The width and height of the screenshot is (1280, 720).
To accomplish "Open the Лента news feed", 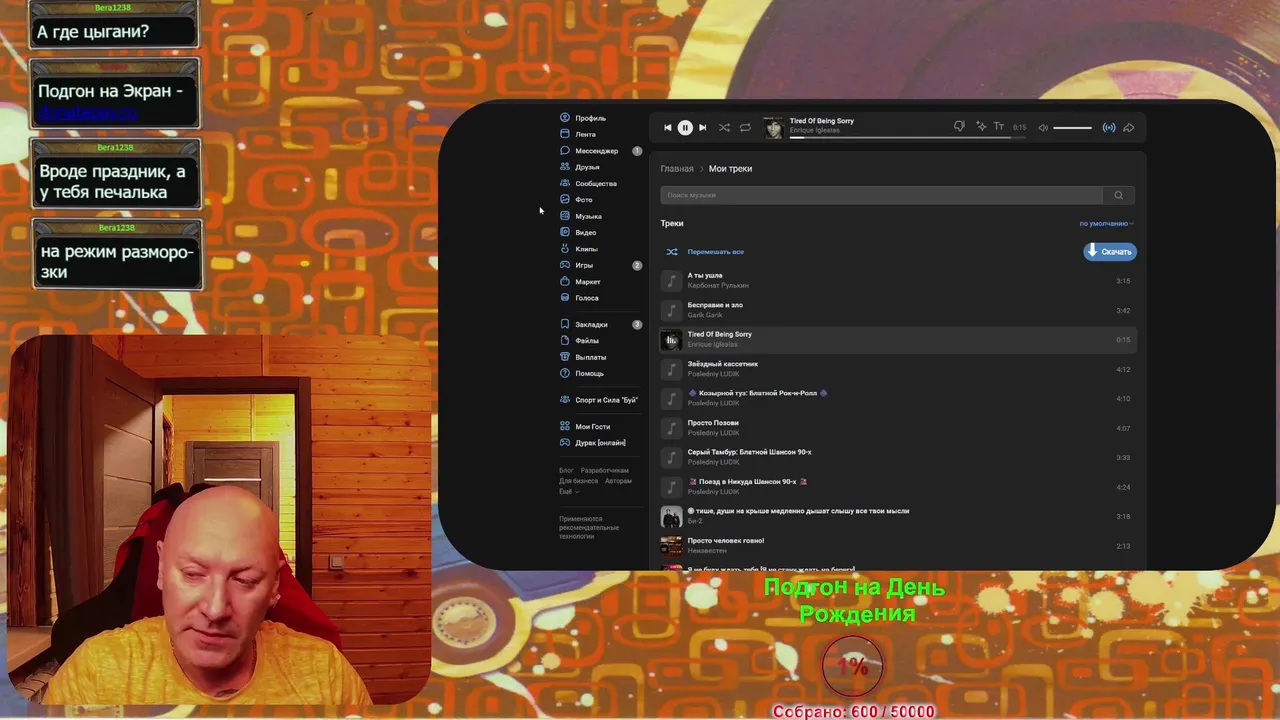I will [x=579, y=134].
